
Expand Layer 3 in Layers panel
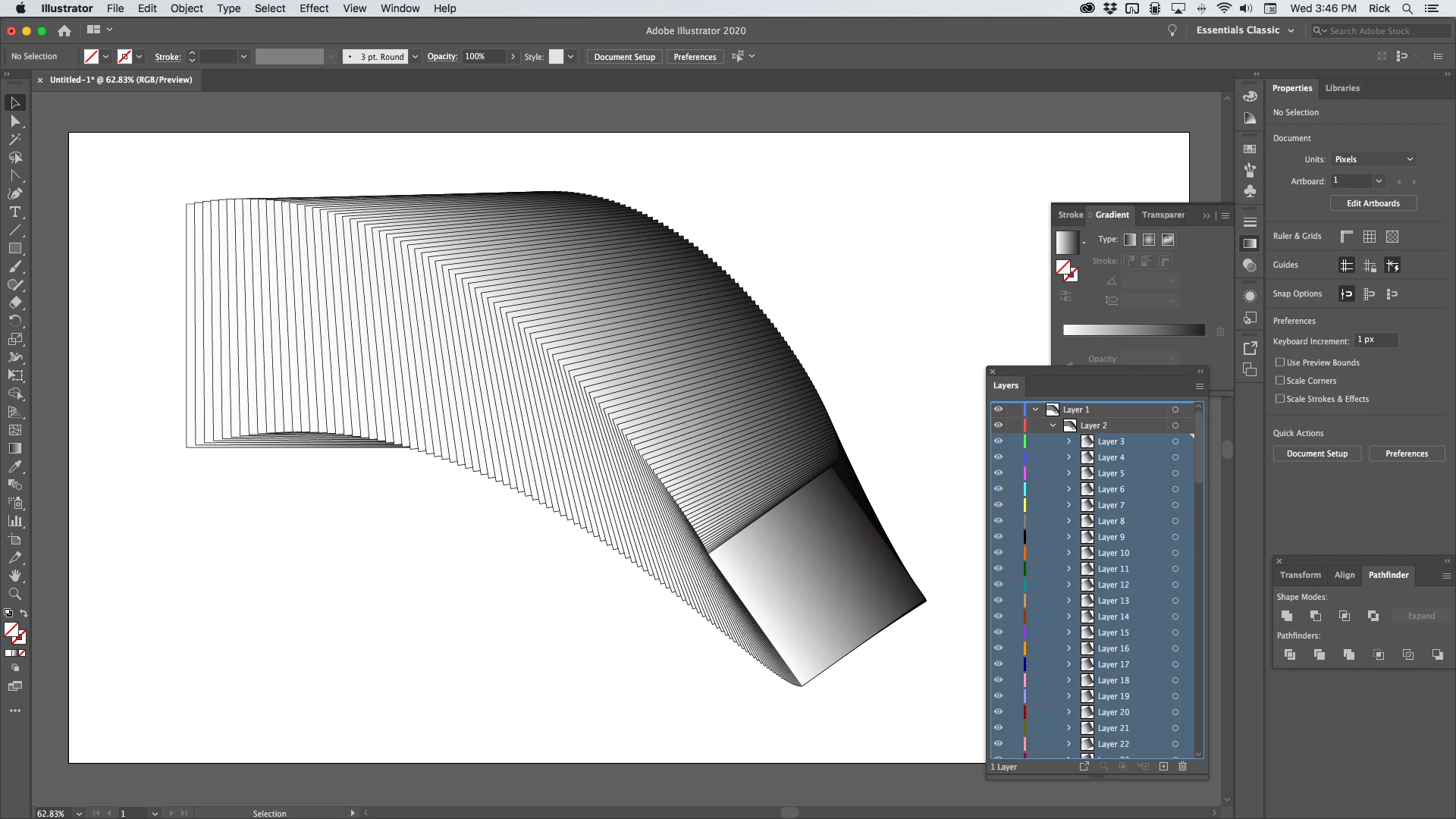[1069, 441]
